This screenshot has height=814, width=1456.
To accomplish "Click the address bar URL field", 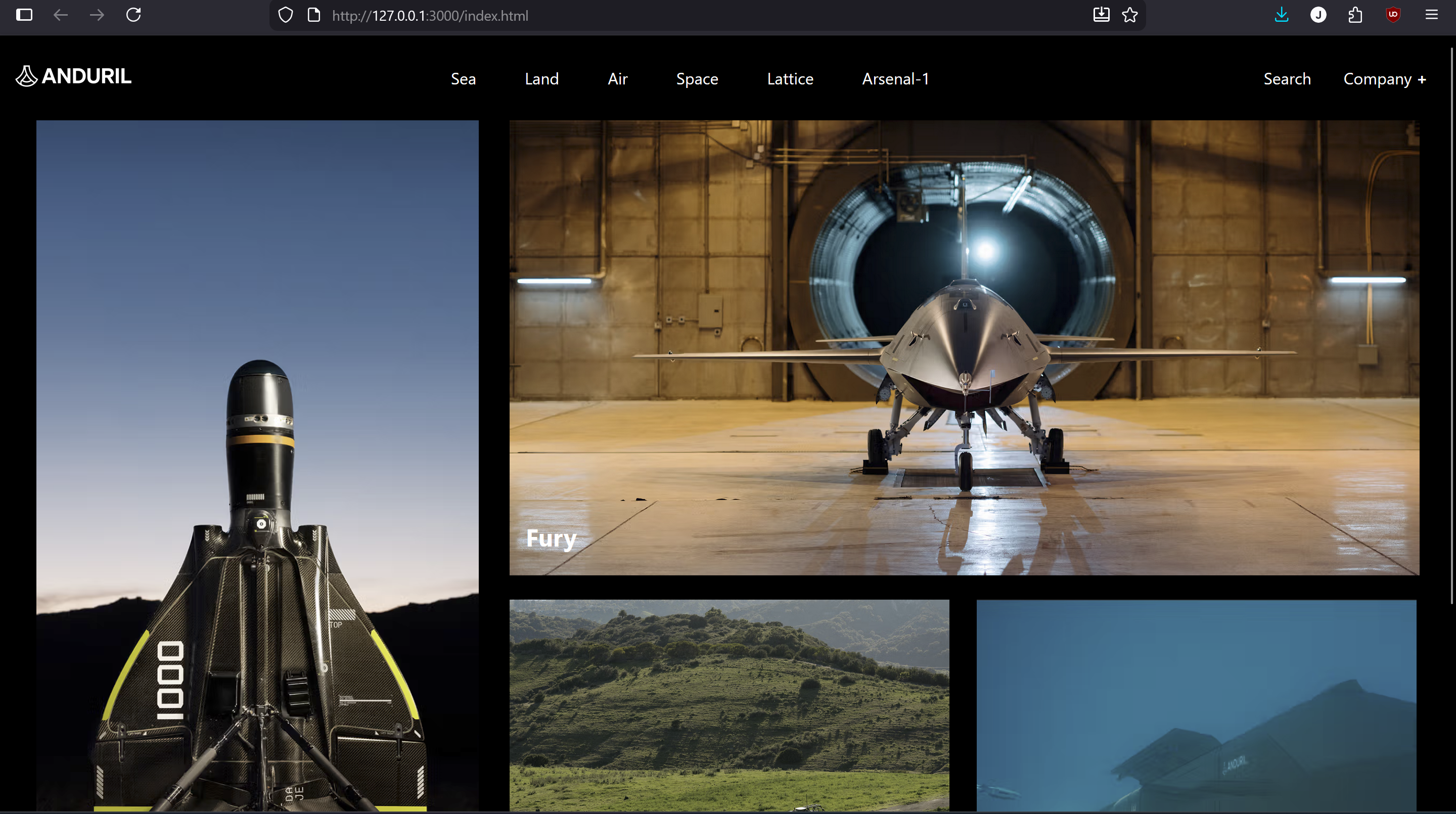I will click(x=678, y=16).
